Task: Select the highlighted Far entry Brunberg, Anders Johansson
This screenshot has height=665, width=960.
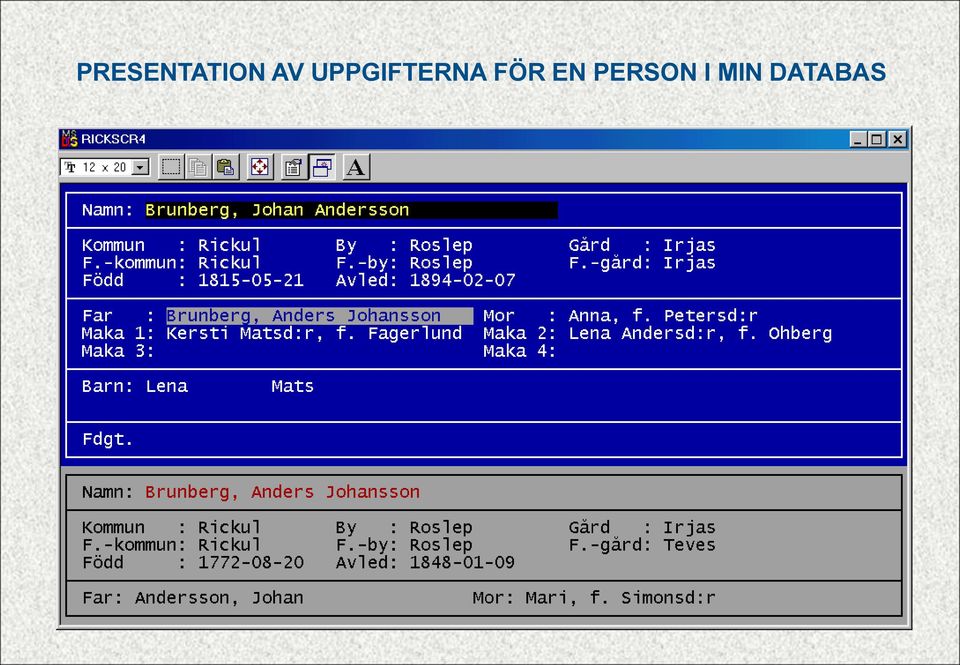Action: tap(320, 316)
